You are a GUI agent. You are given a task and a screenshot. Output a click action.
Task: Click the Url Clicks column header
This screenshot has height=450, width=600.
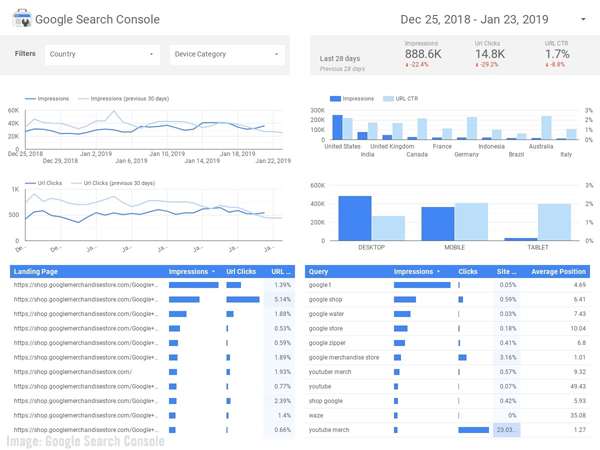(241, 272)
